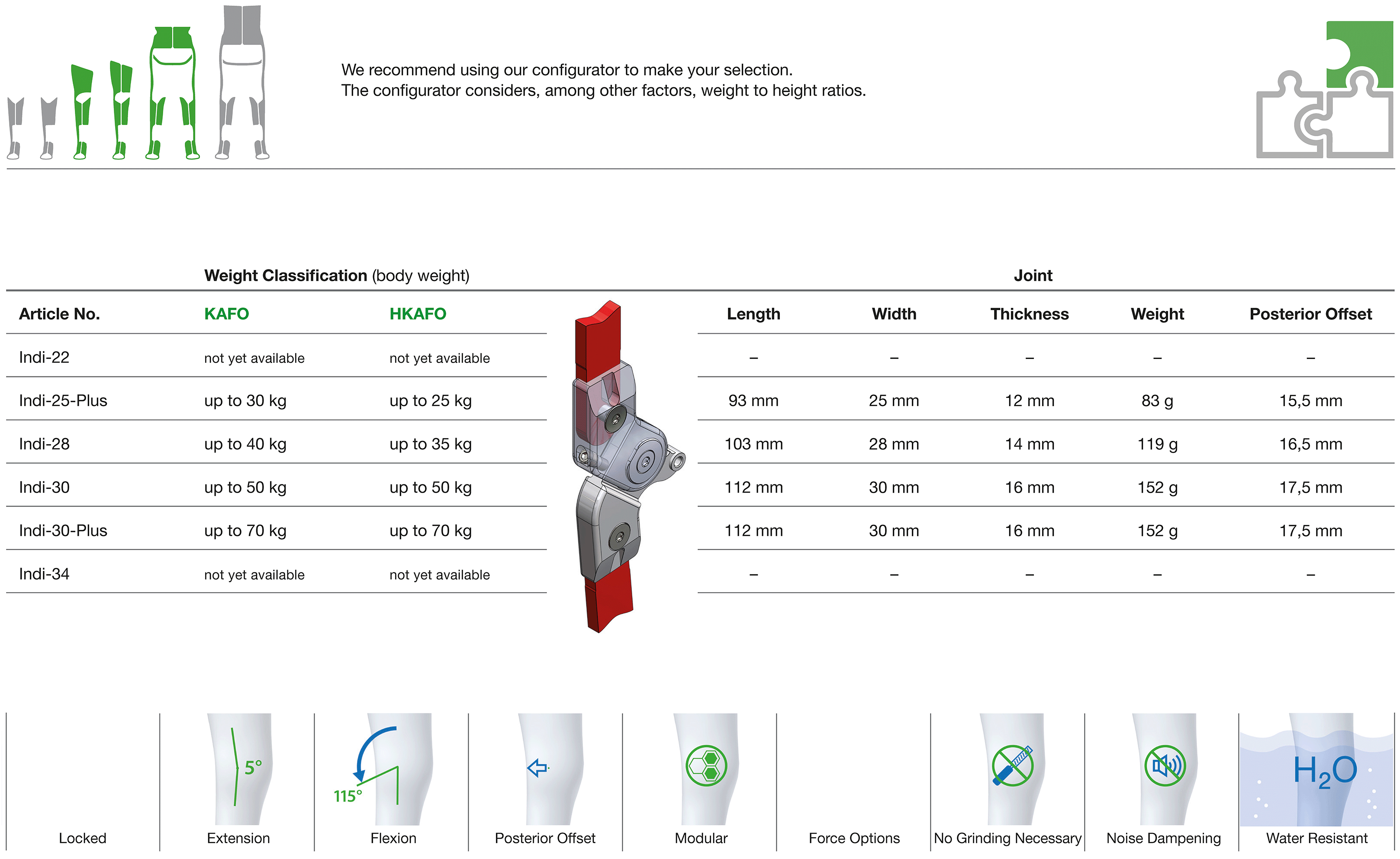This screenshot has height=859, width=1400.
Task: Select the green HKAFO column header
Action: click(418, 314)
